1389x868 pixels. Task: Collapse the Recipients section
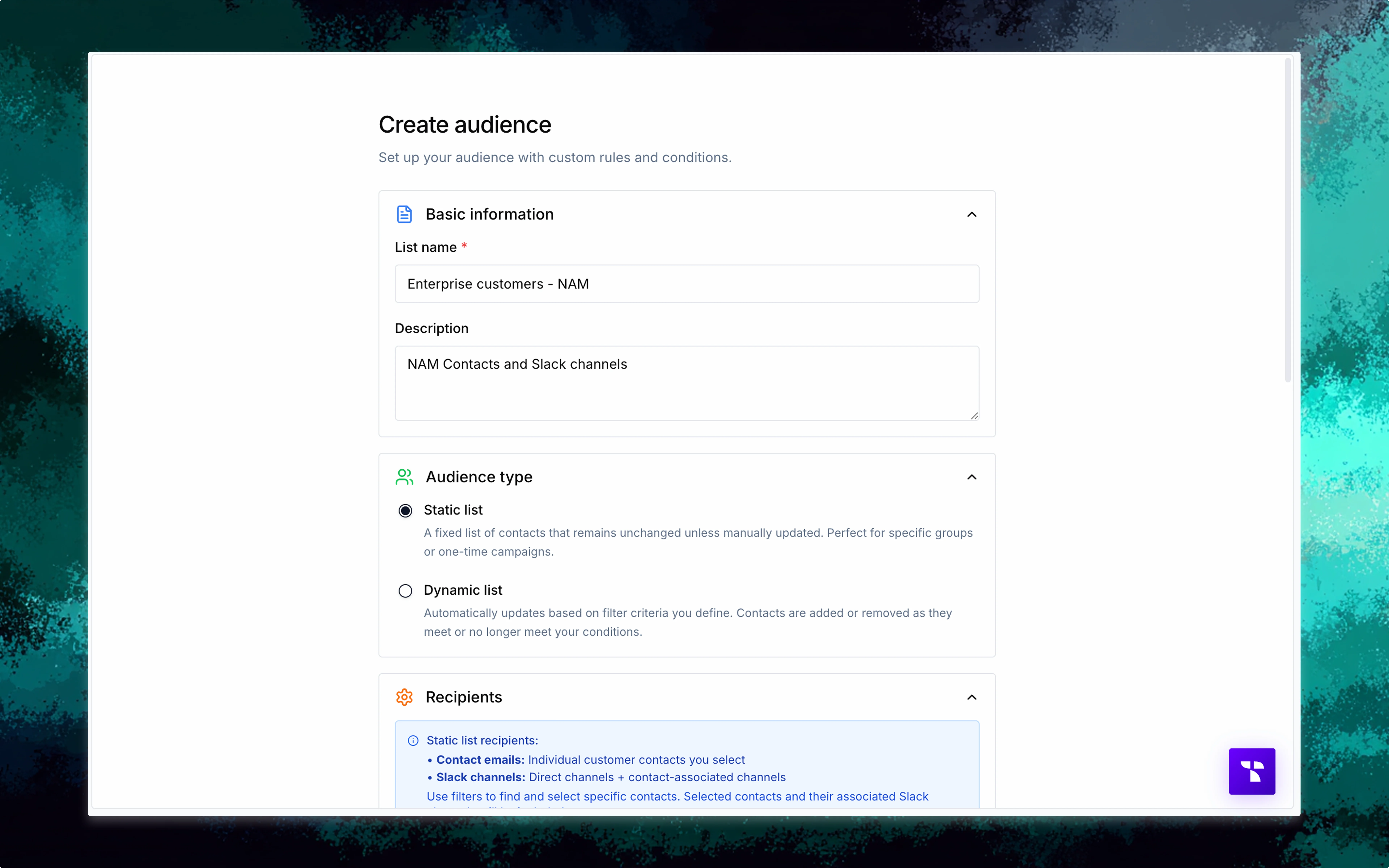972,697
